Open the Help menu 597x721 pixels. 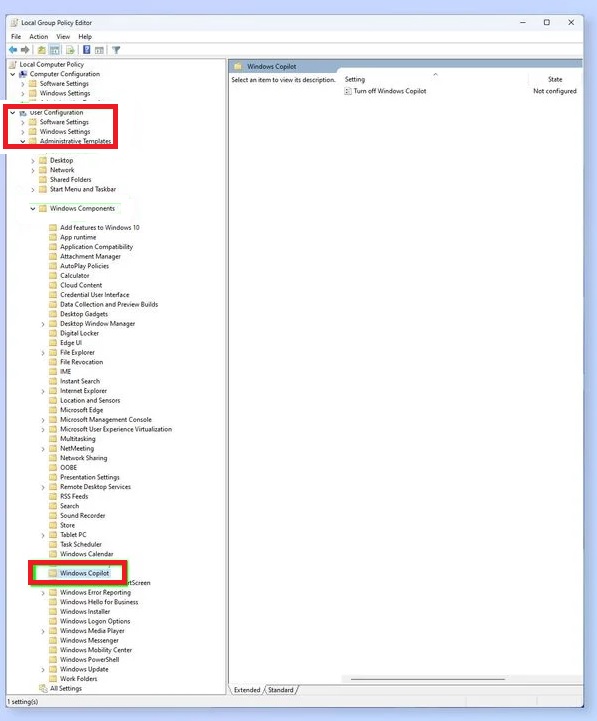(85, 36)
